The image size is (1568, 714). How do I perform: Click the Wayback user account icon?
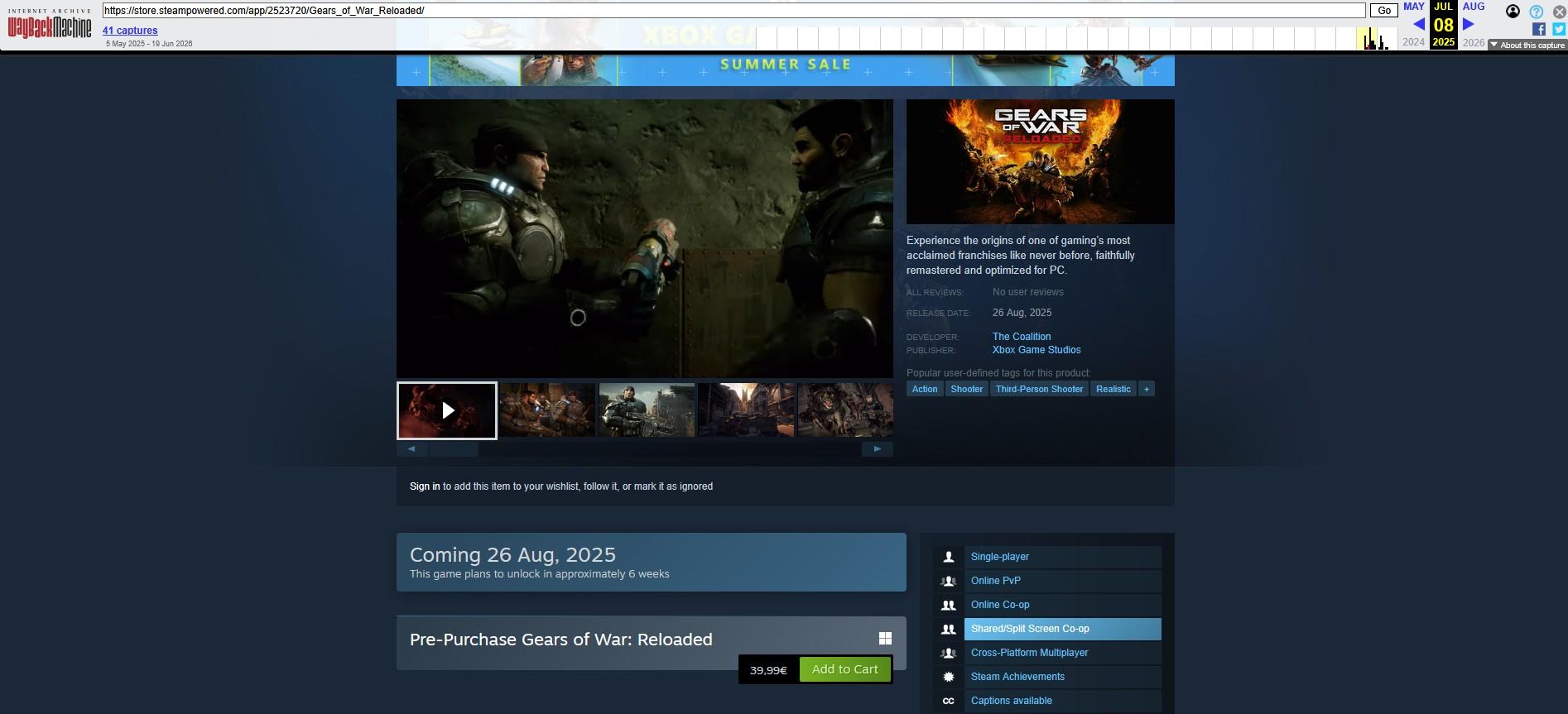tap(1513, 11)
